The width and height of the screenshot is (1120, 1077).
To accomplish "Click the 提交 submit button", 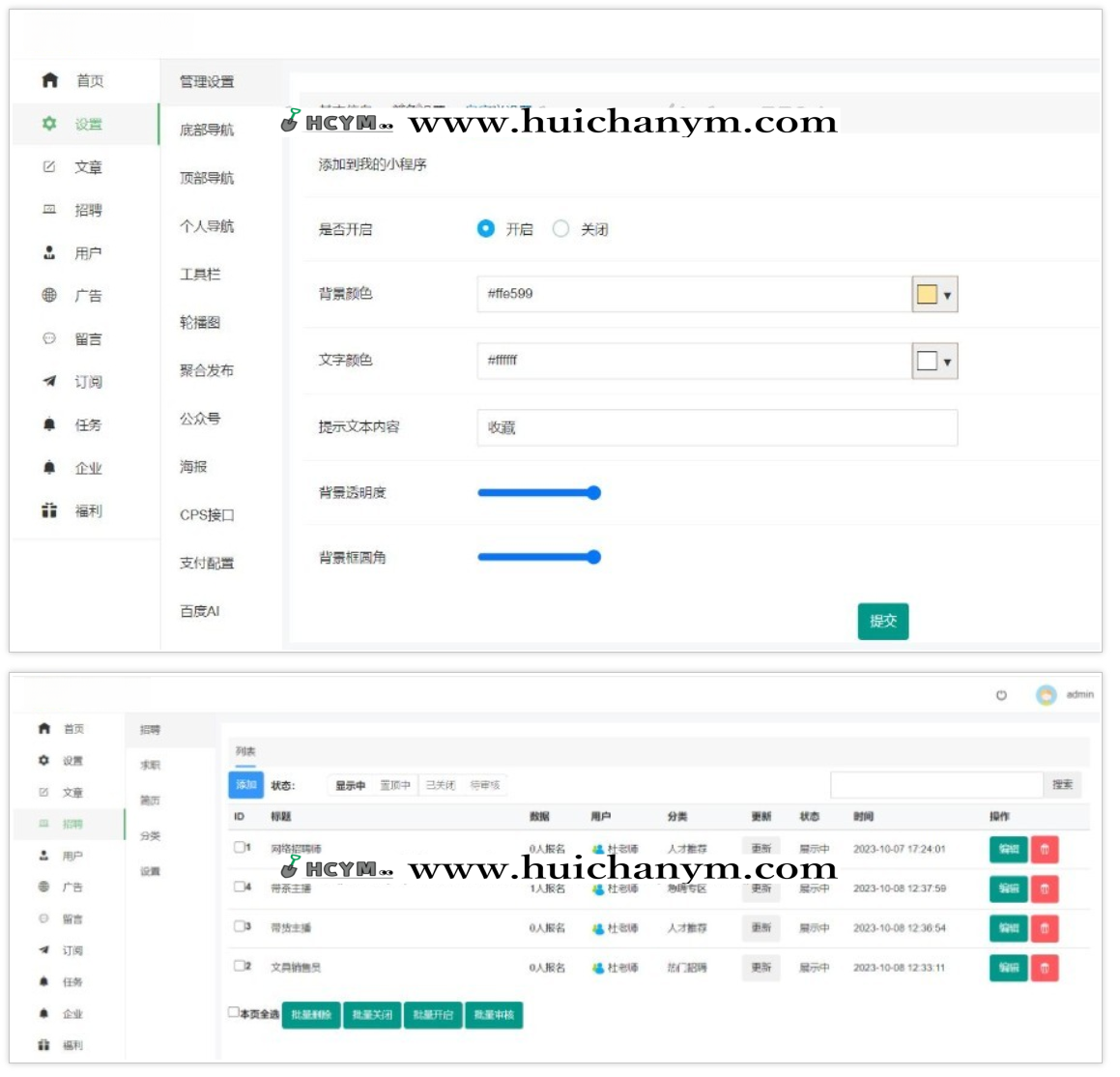I will pyautogui.click(x=882, y=622).
